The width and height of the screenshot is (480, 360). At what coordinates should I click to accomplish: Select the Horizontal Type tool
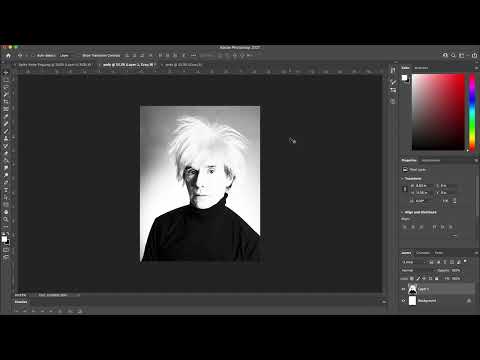pyautogui.click(x=6, y=190)
